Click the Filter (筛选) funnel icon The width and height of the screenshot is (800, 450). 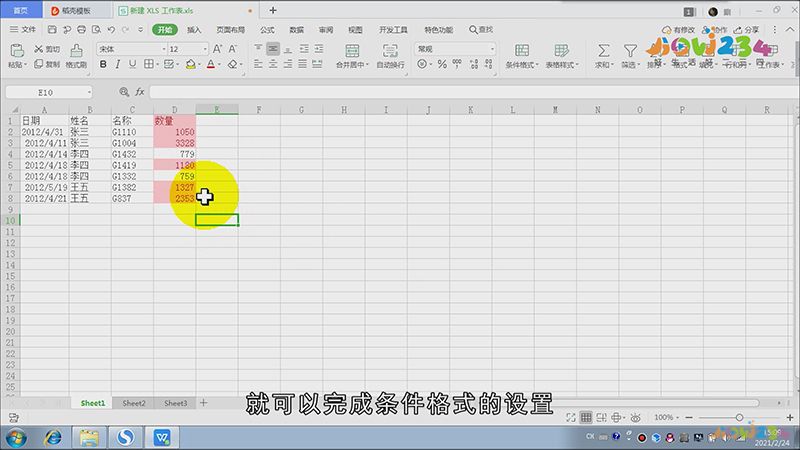click(630, 51)
